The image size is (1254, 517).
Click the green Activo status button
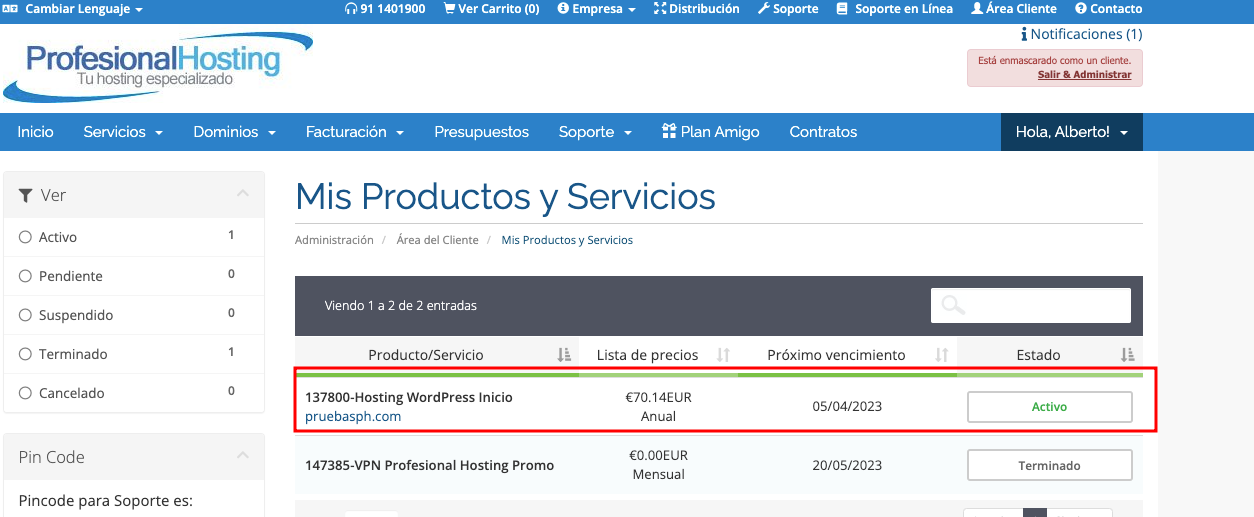pyautogui.click(x=1049, y=407)
